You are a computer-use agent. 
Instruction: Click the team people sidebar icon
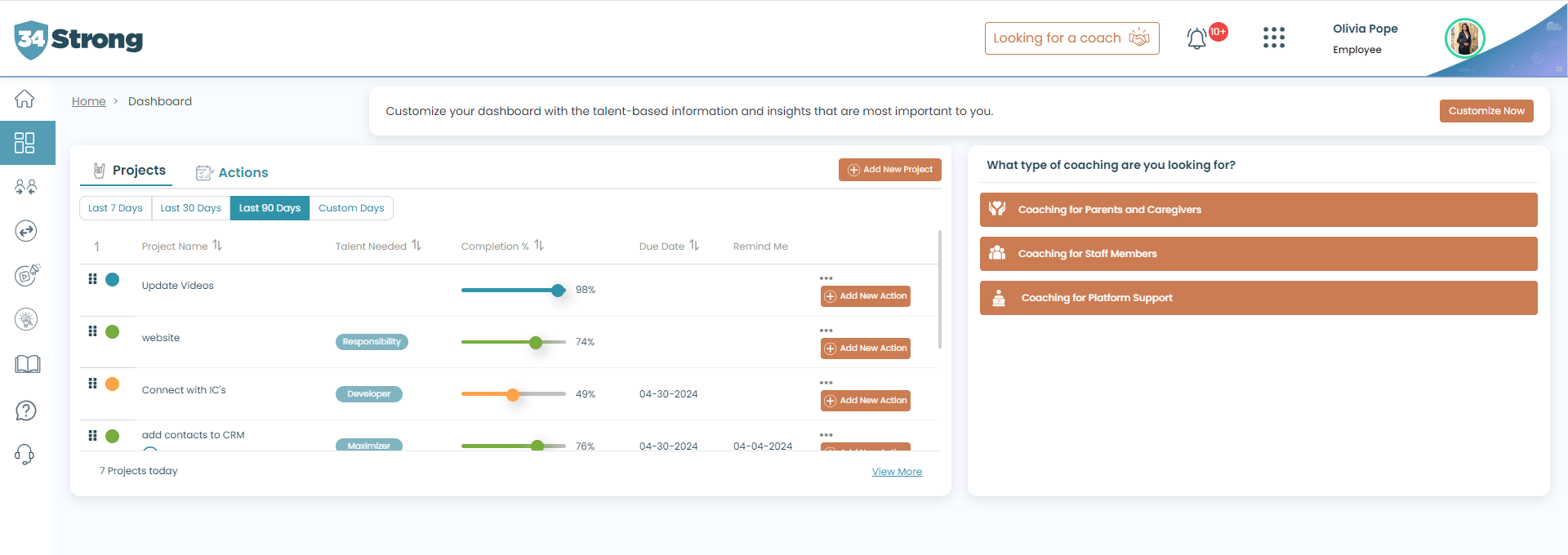[26, 187]
